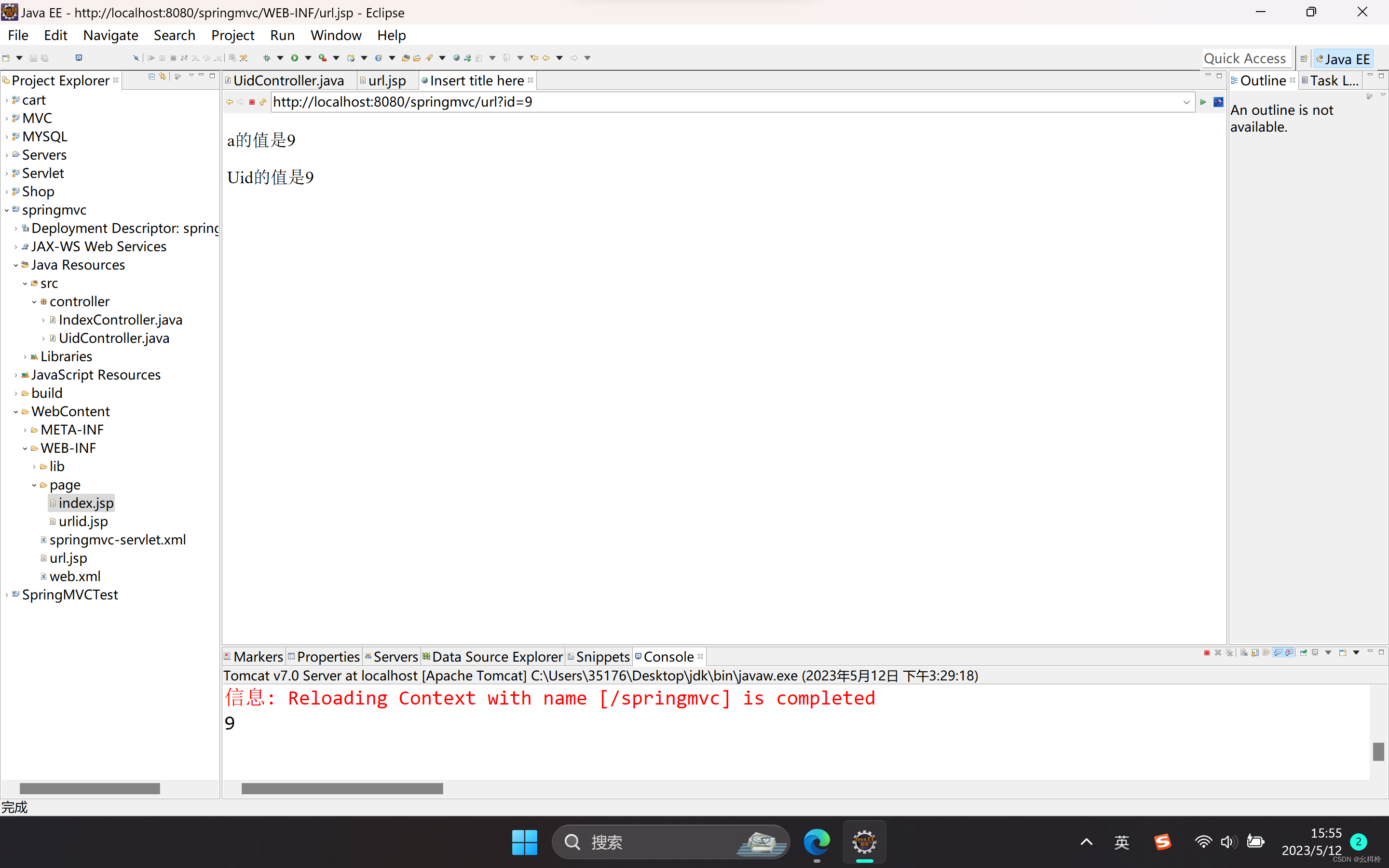Click the green Run launch icon

coord(295,58)
